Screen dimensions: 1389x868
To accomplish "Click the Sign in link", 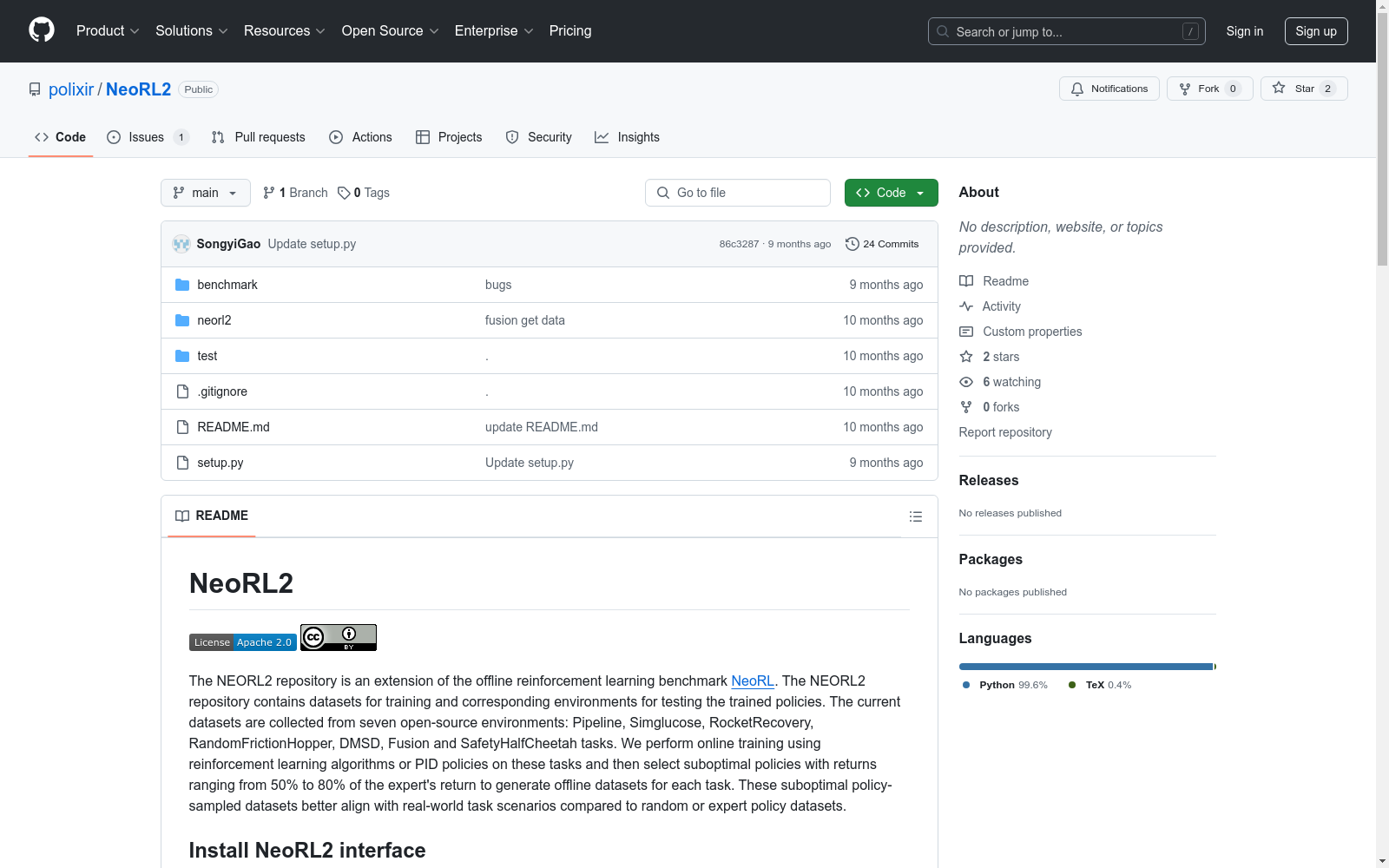I will pyautogui.click(x=1245, y=31).
